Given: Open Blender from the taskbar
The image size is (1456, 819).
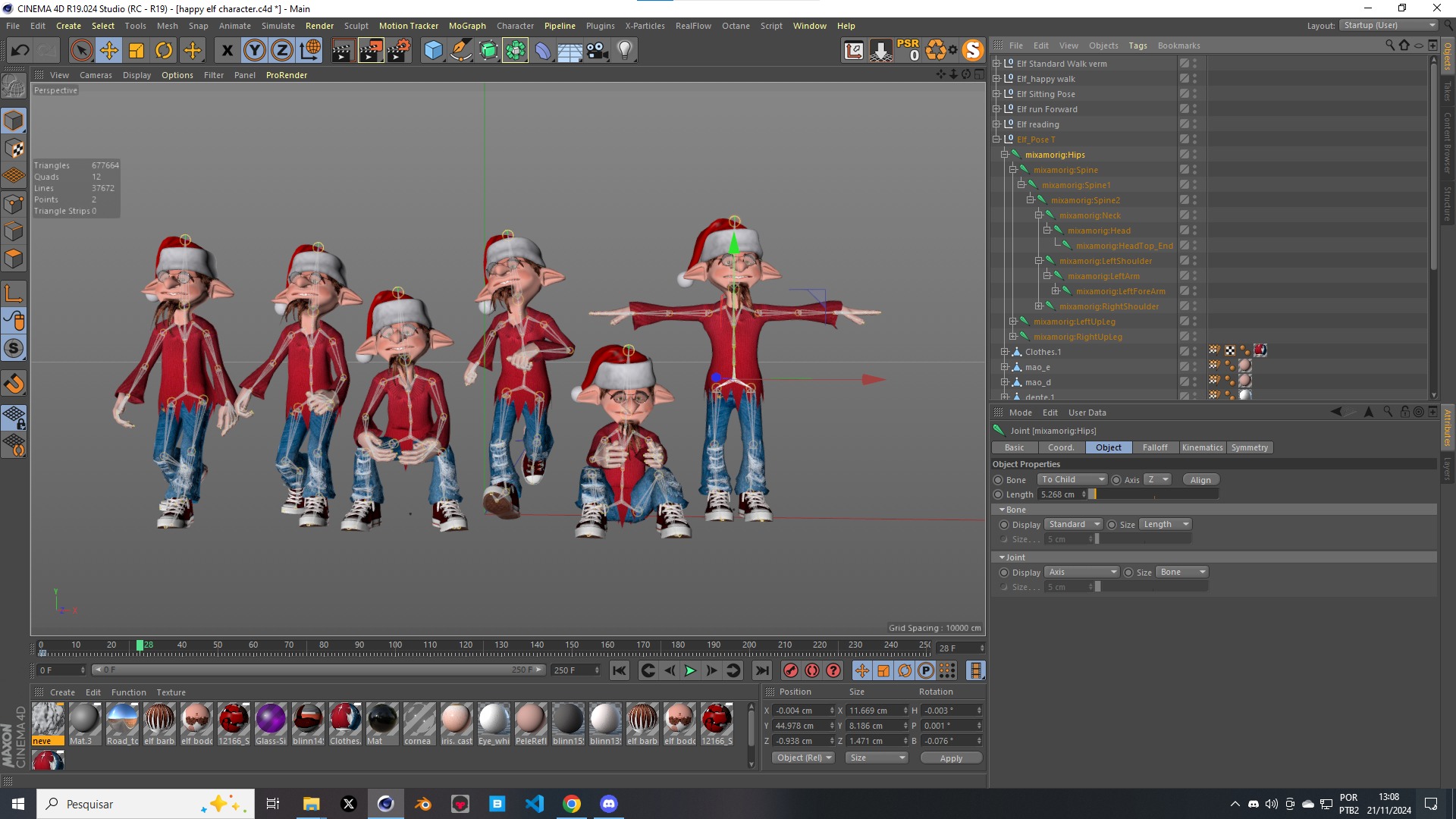Looking at the screenshot, I should click(x=423, y=804).
